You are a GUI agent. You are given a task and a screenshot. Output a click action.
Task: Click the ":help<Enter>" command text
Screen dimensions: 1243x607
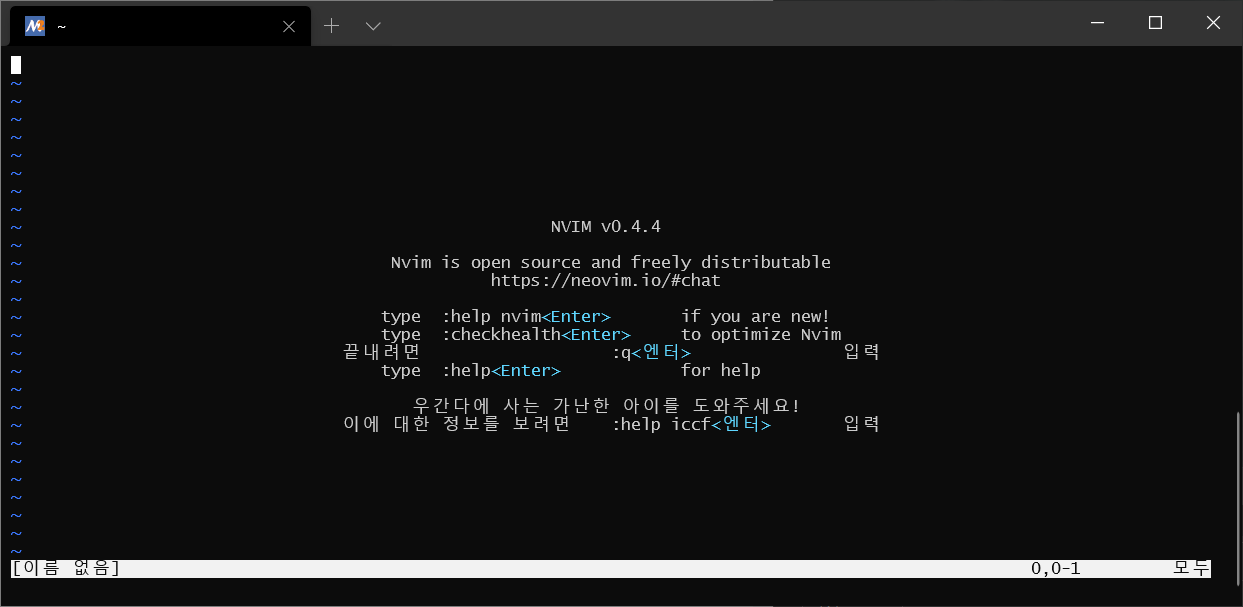(501, 371)
